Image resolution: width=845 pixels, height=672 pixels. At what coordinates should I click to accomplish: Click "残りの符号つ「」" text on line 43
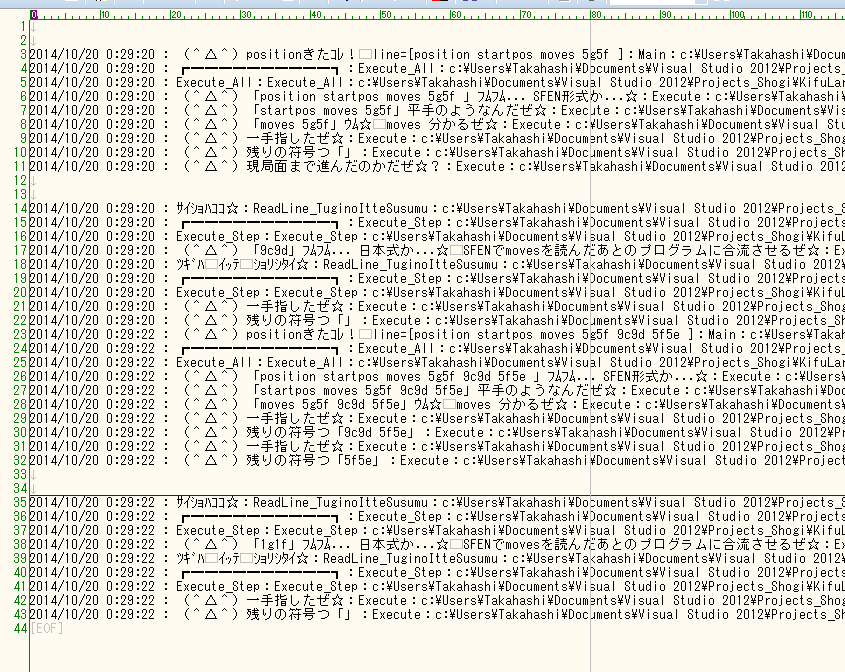click(x=302, y=615)
